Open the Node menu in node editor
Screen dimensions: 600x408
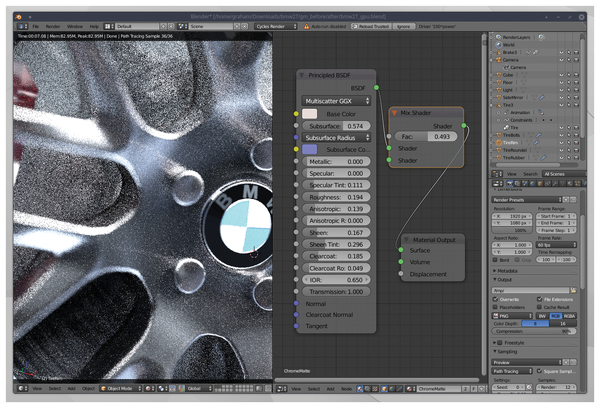(x=346, y=389)
